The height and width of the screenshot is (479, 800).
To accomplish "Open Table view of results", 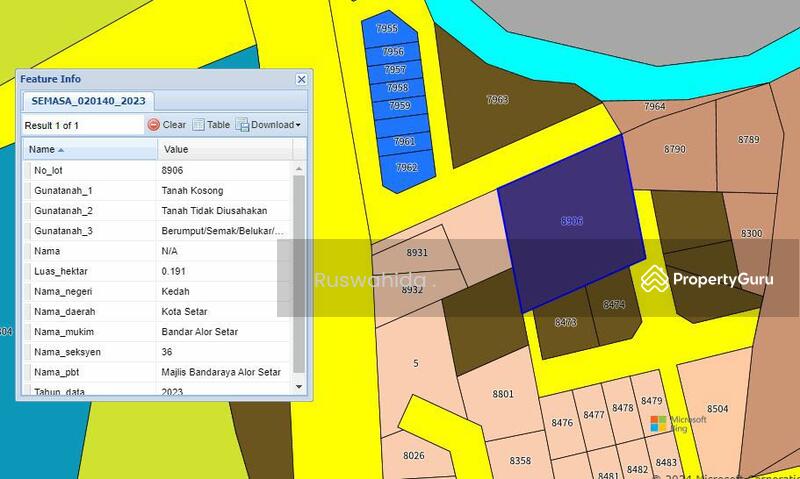I will click(x=211, y=125).
